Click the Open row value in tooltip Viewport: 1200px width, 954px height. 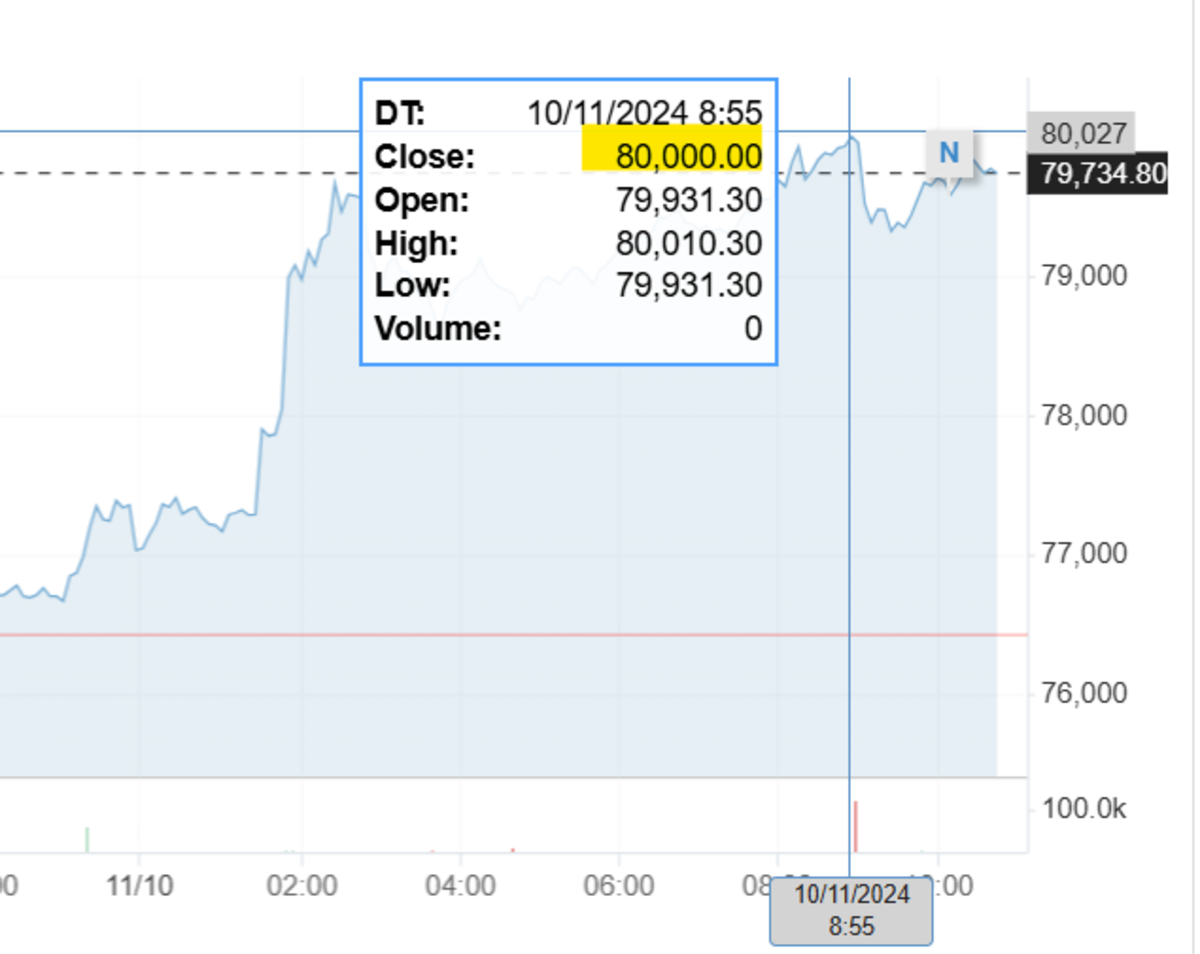688,200
